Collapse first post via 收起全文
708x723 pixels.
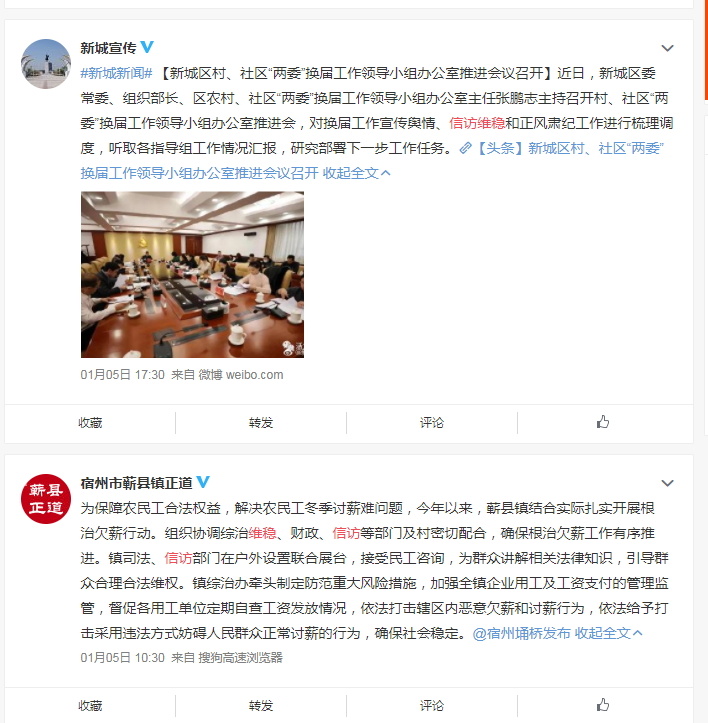[357, 173]
